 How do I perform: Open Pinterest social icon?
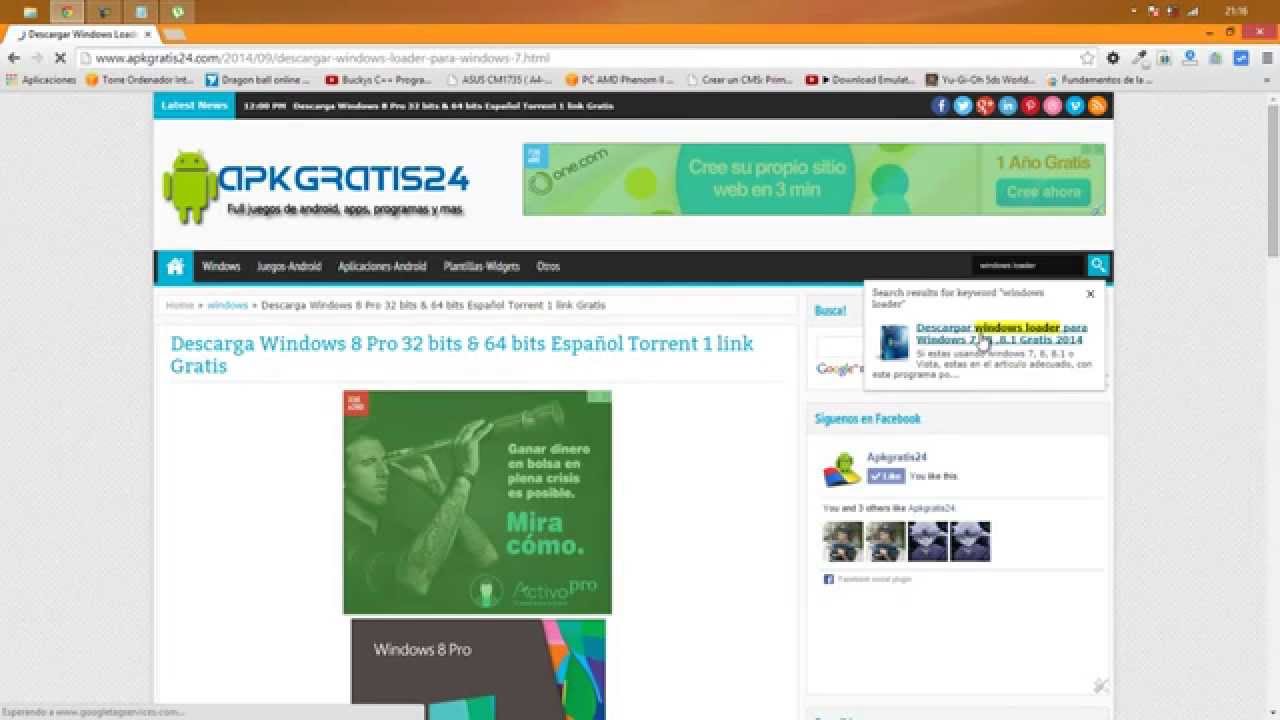point(1031,105)
